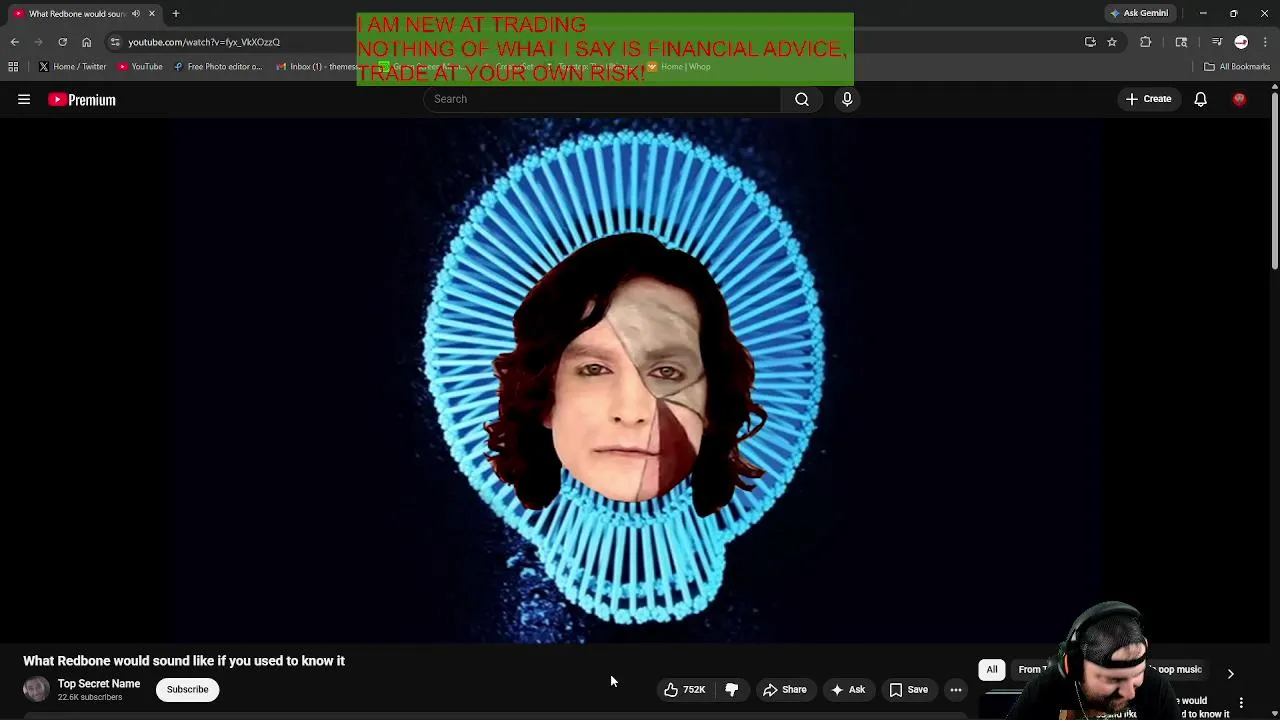
Task: Install or cast page icon in address bar
Action: coord(1090,42)
